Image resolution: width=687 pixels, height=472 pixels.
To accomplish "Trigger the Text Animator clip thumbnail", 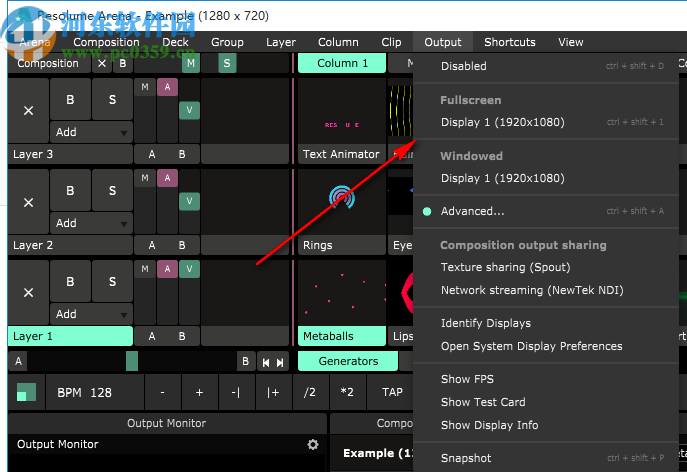I will click(342, 111).
